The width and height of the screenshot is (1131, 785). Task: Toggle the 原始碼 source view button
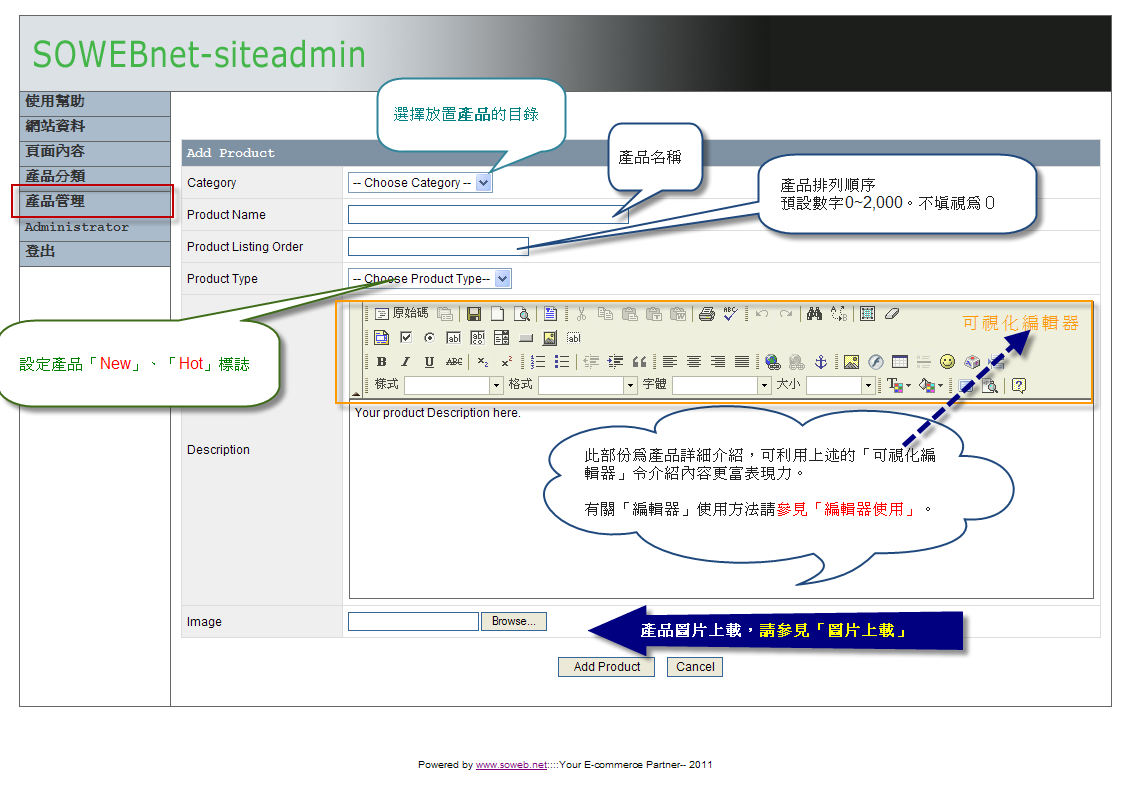[x=402, y=314]
